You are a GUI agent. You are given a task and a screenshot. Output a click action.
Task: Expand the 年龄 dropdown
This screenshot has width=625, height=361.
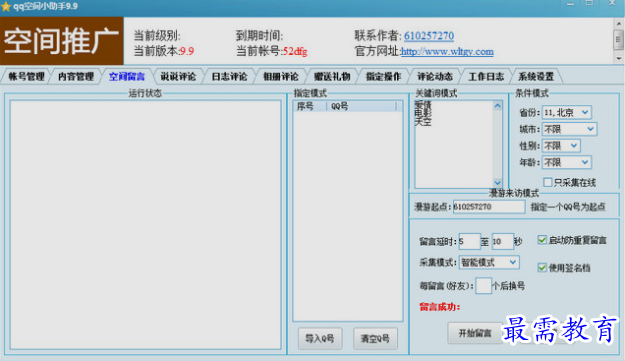tap(566, 163)
